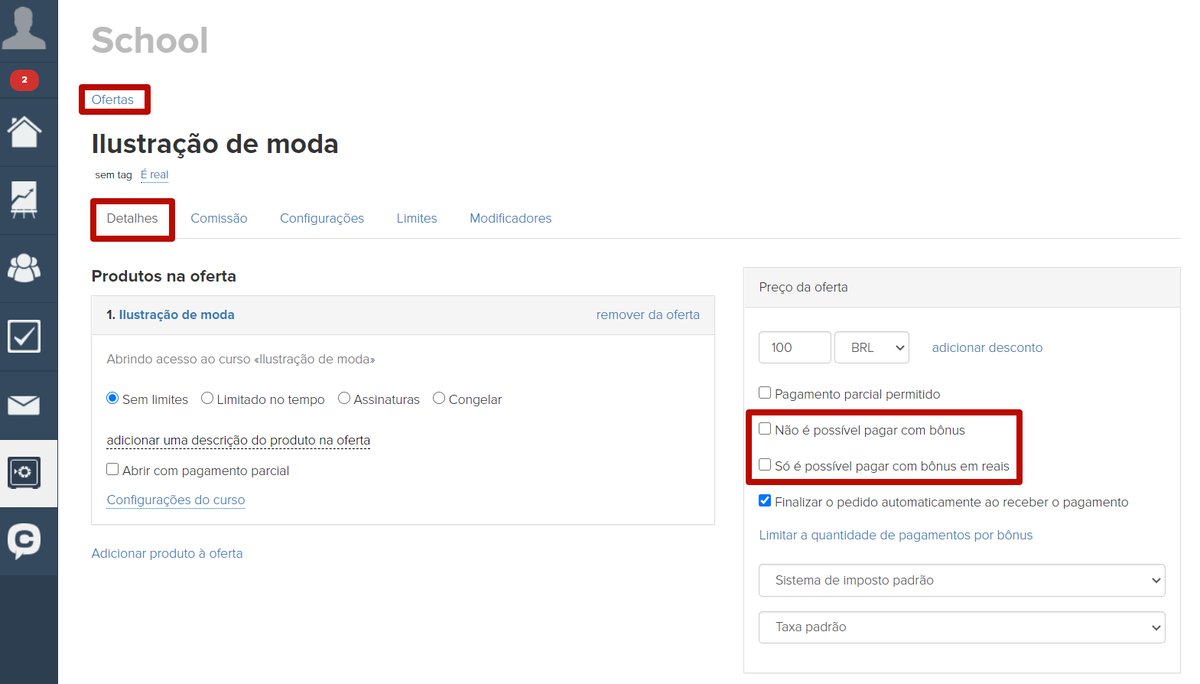Click adicionar desconto link
The height and width of the screenshot is (684, 1200).
987,347
